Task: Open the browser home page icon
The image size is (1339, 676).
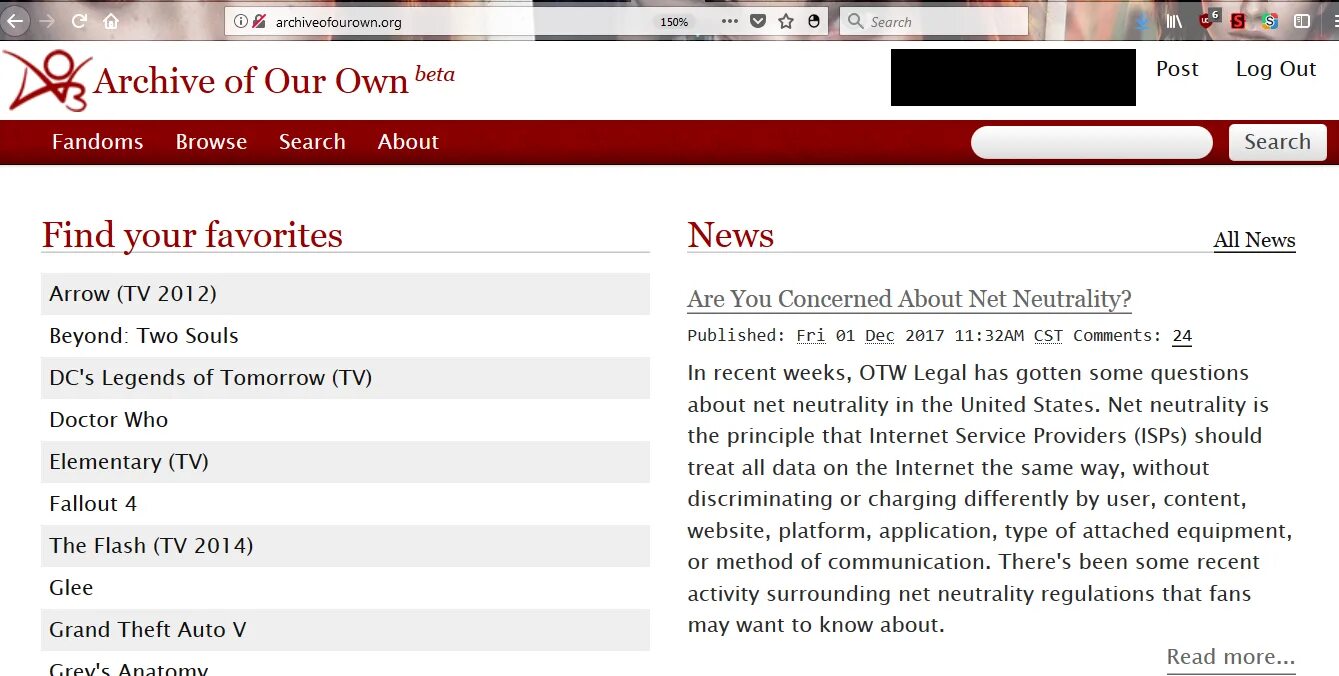Action: pos(111,21)
